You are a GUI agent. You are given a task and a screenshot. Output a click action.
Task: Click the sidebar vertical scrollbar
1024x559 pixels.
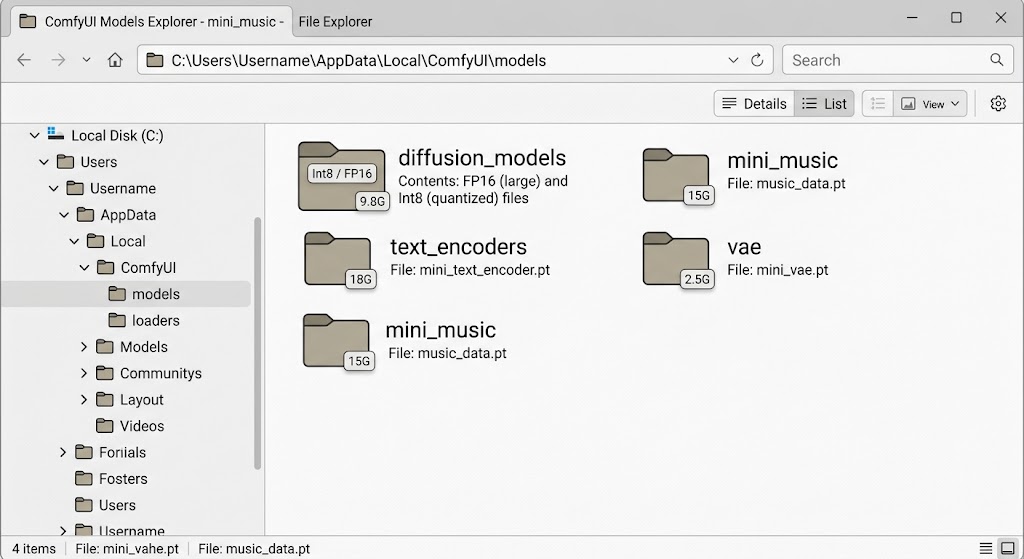pos(257,343)
